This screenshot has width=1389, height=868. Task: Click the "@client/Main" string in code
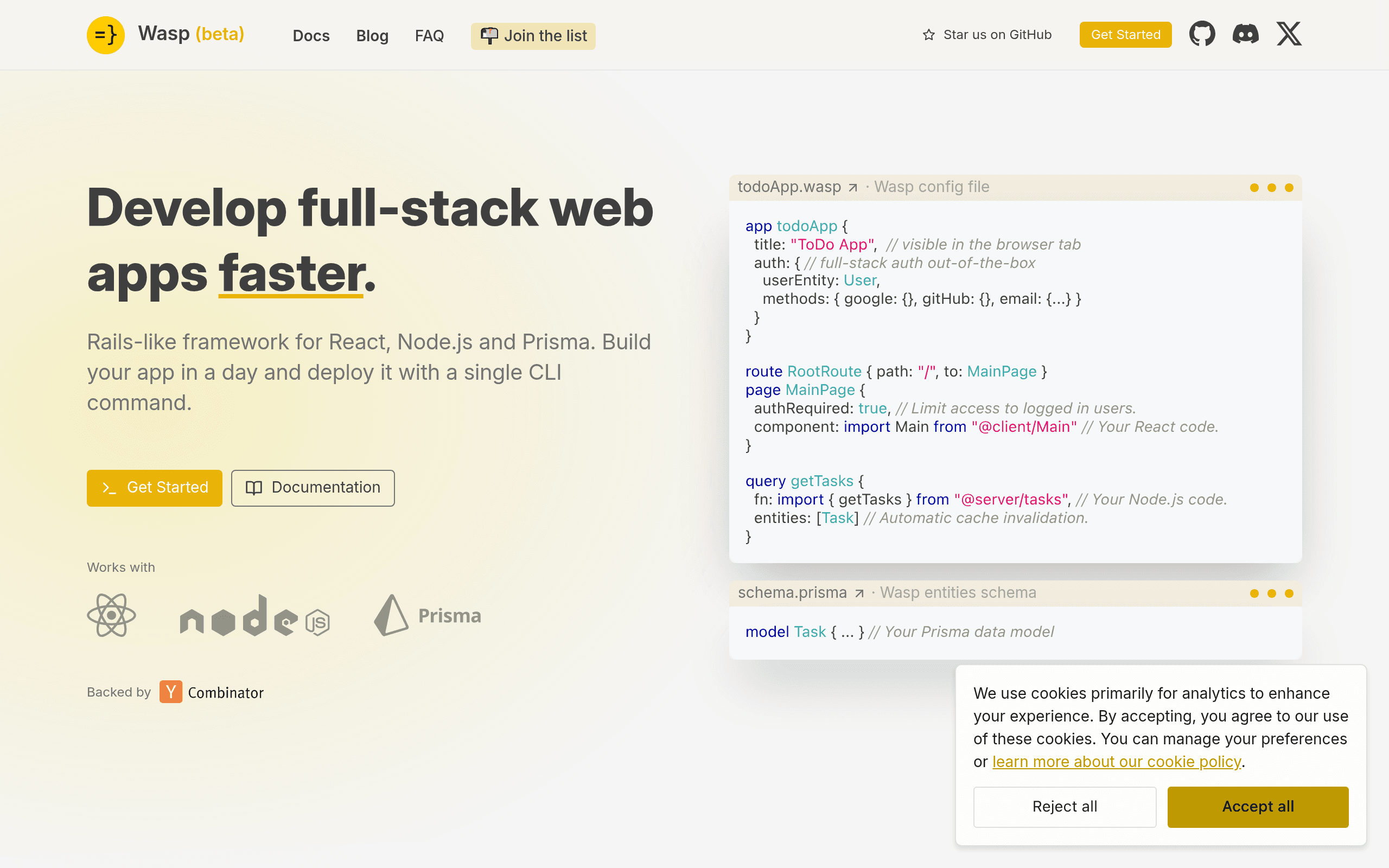click(x=1024, y=426)
